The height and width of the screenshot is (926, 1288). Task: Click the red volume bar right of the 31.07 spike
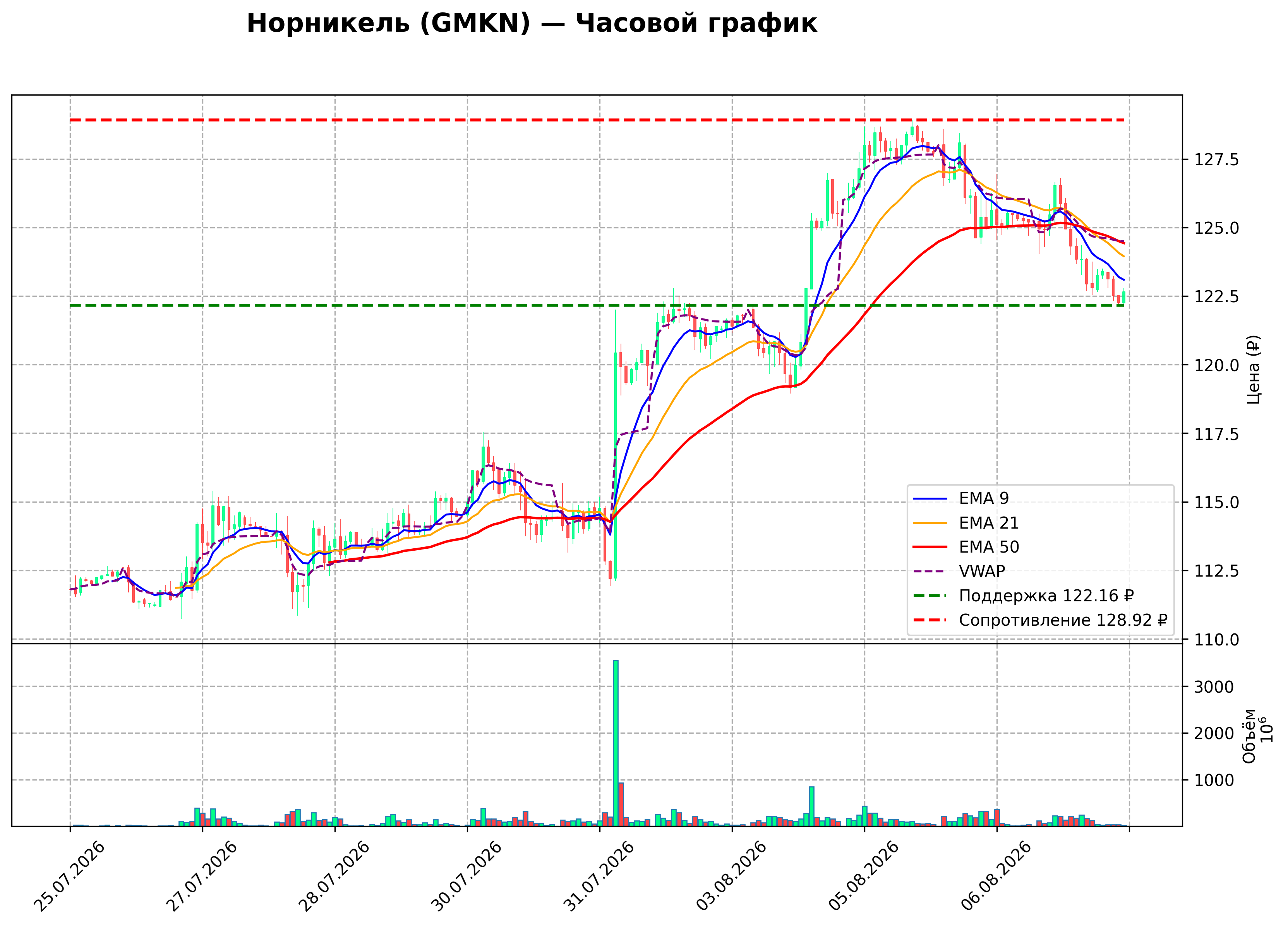coord(621,804)
